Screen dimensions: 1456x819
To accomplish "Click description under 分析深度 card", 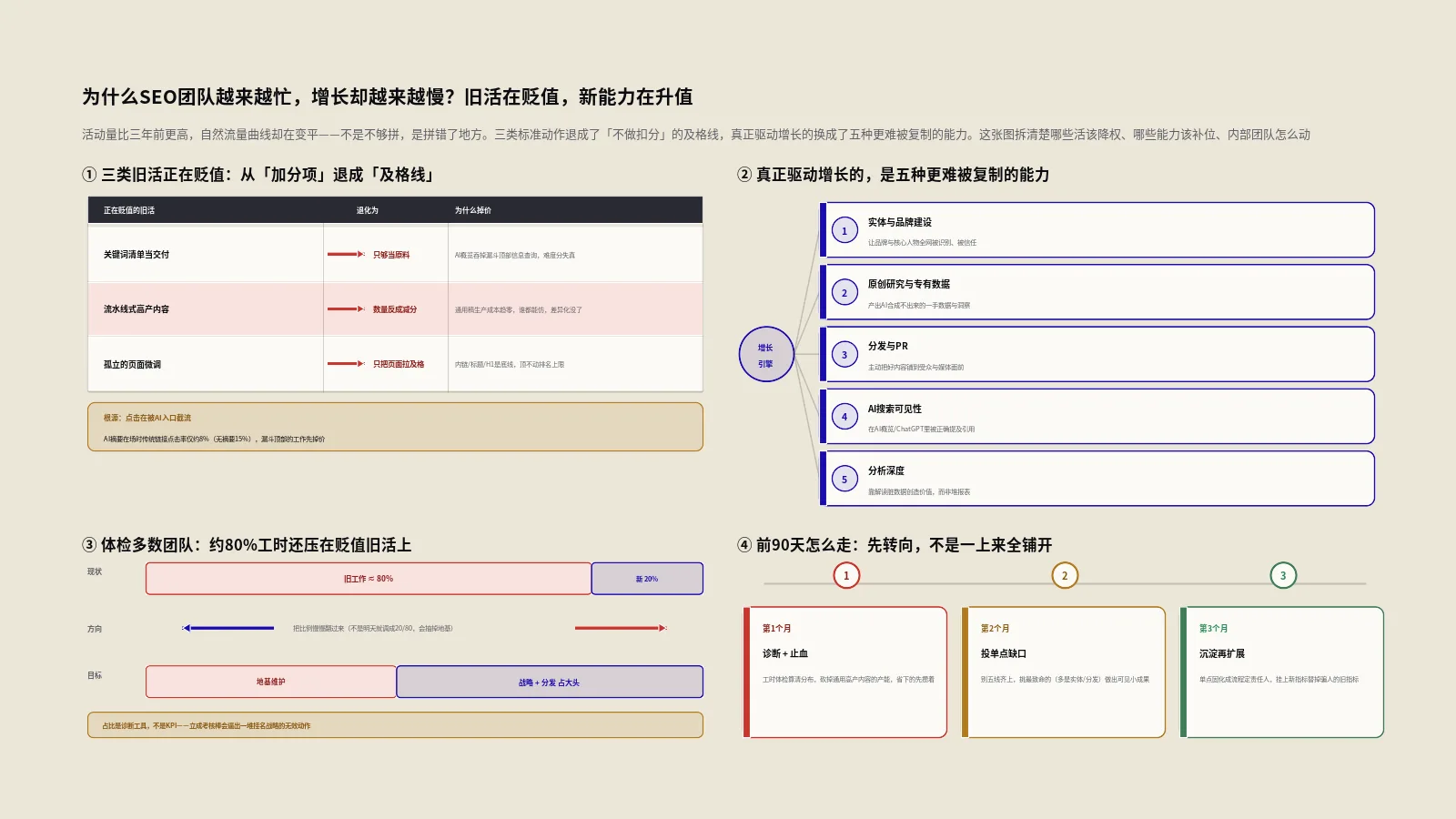I will [x=919, y=492].
